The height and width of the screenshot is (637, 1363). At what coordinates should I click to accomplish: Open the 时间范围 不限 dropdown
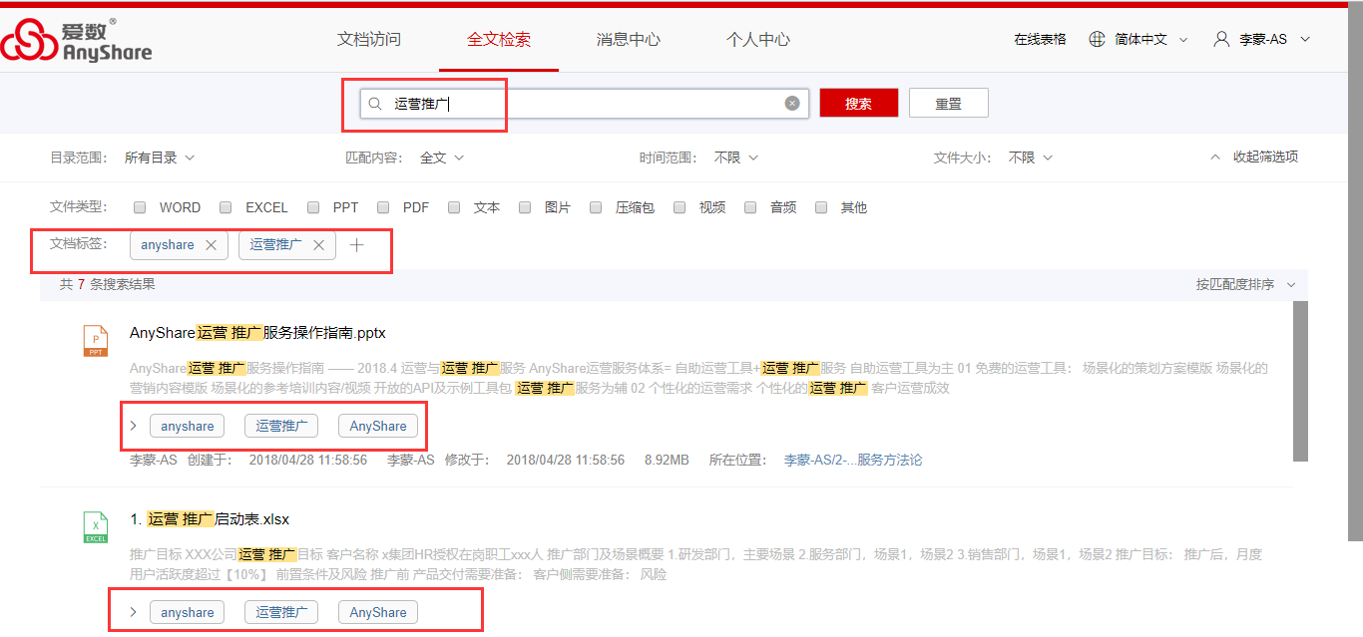736,158
